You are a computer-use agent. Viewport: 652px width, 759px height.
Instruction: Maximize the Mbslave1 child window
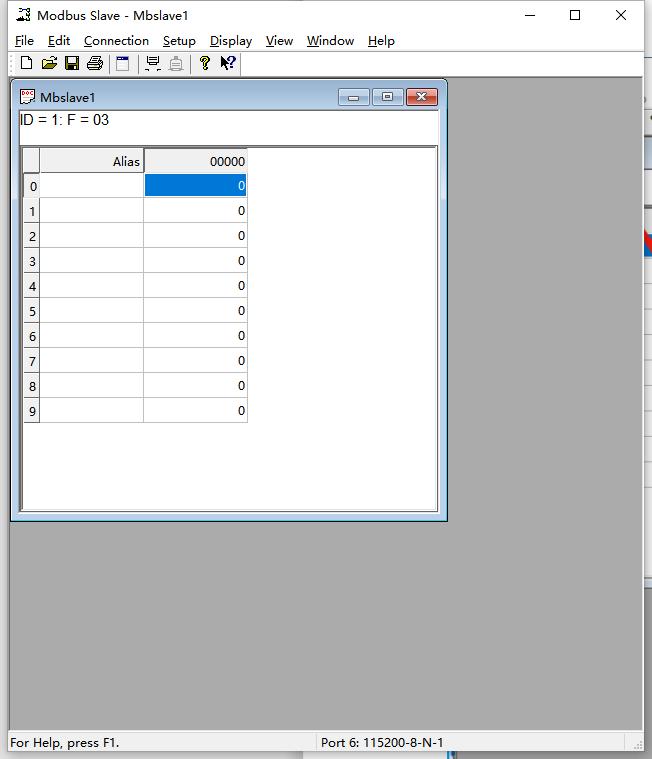(x=387, y=97)
